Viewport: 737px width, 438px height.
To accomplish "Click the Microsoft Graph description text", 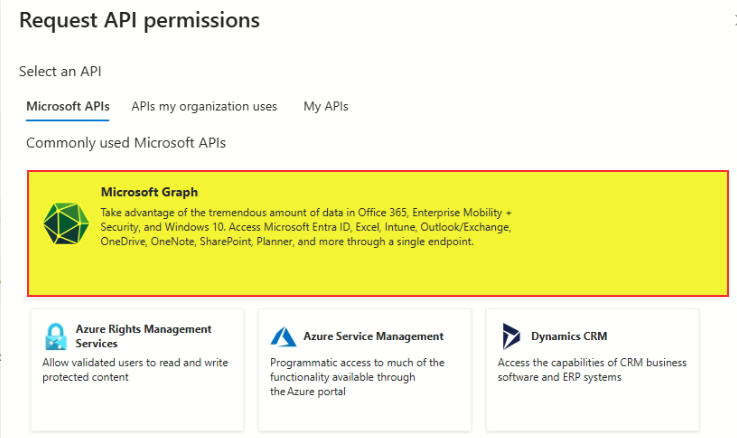I will [x=305, y=227].
